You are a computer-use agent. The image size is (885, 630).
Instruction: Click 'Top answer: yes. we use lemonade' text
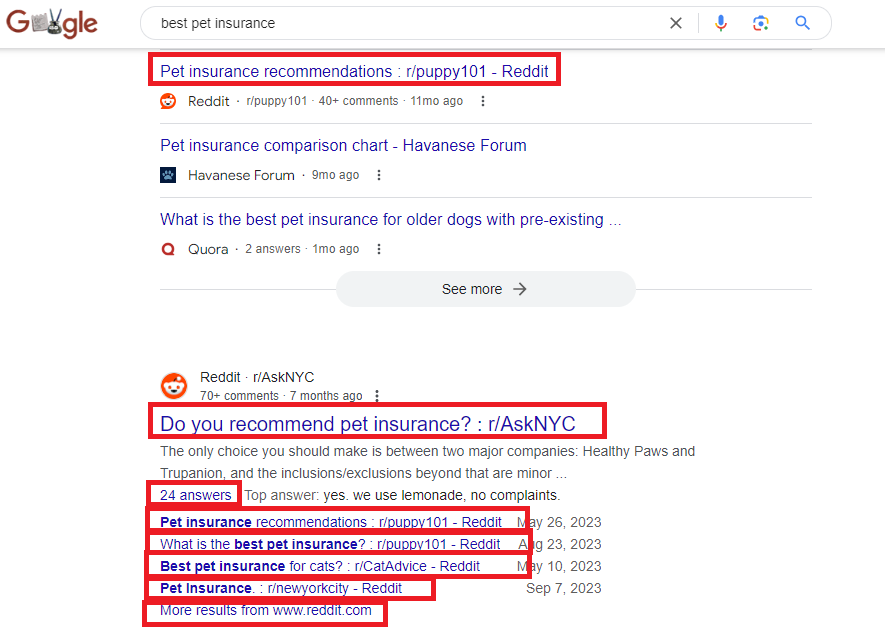[402, 495]
